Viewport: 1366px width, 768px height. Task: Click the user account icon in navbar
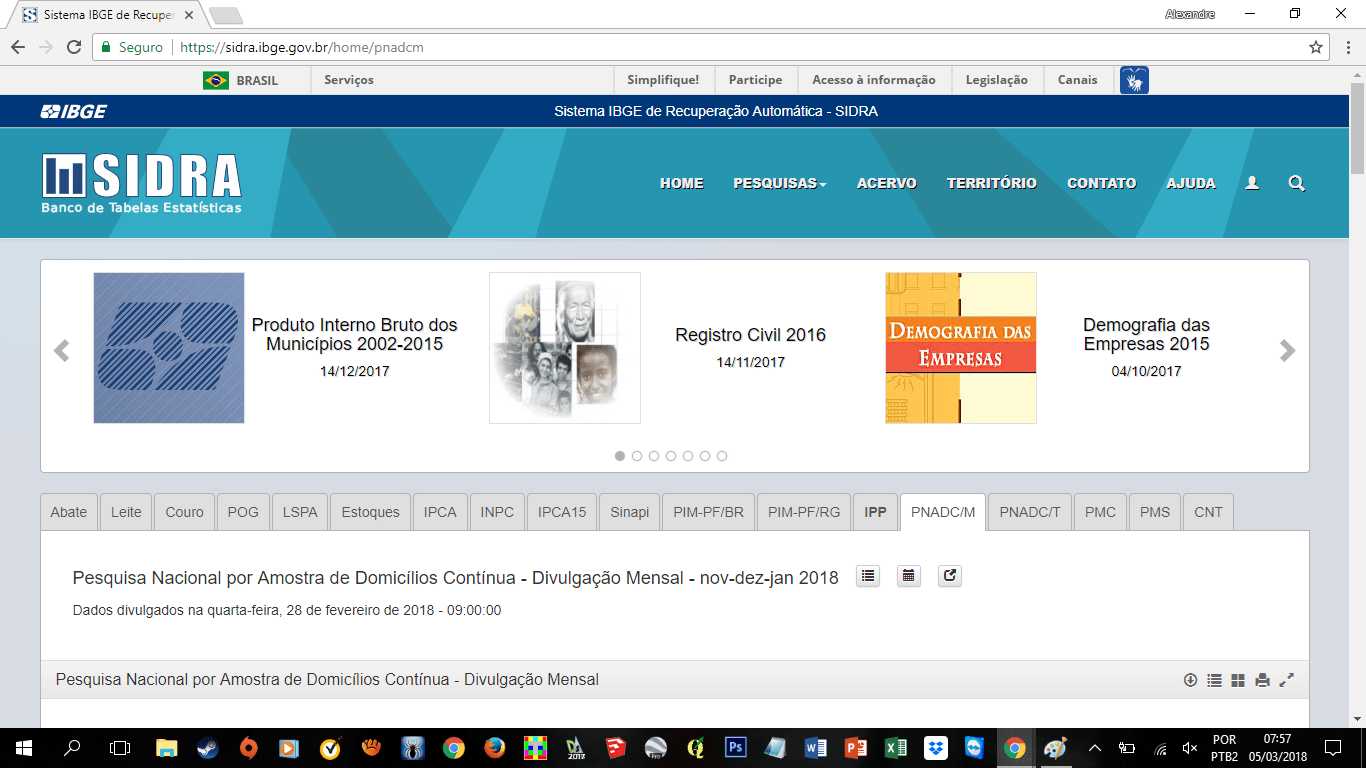click(1252, 183)
